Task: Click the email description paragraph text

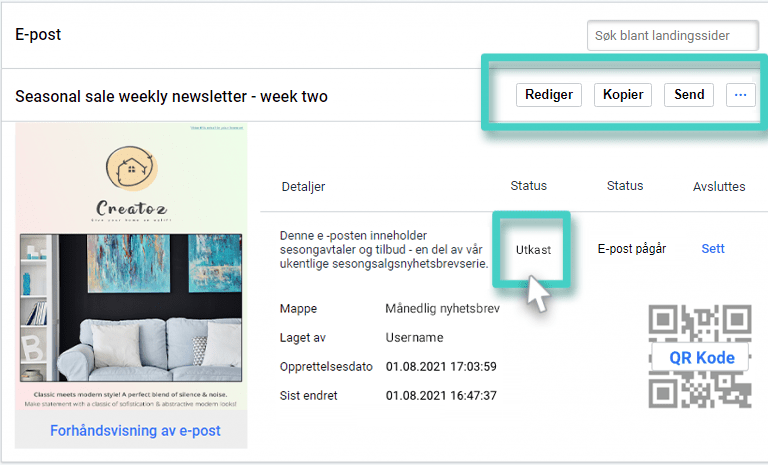Action: tap(384, 249)
